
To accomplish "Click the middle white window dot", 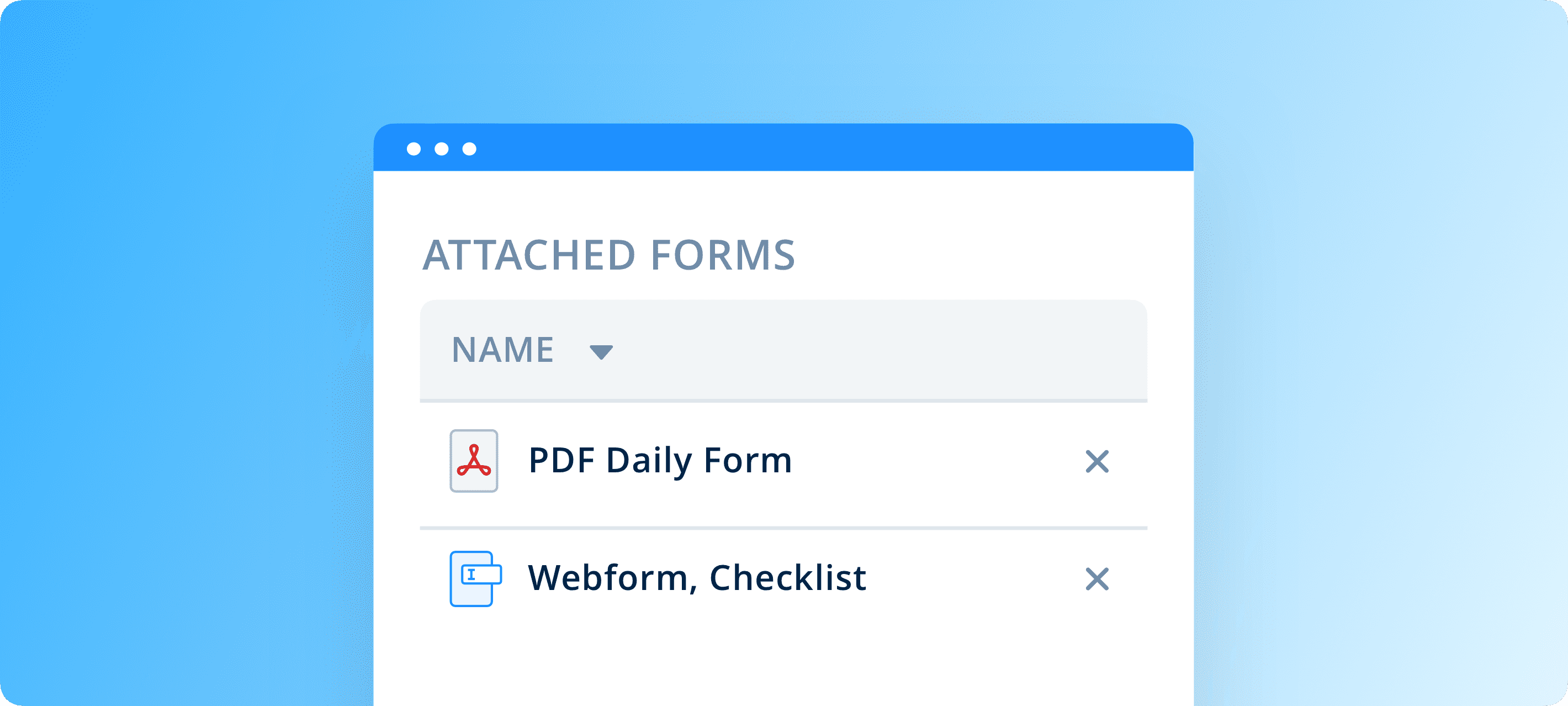I will click(x=442, y=149).
